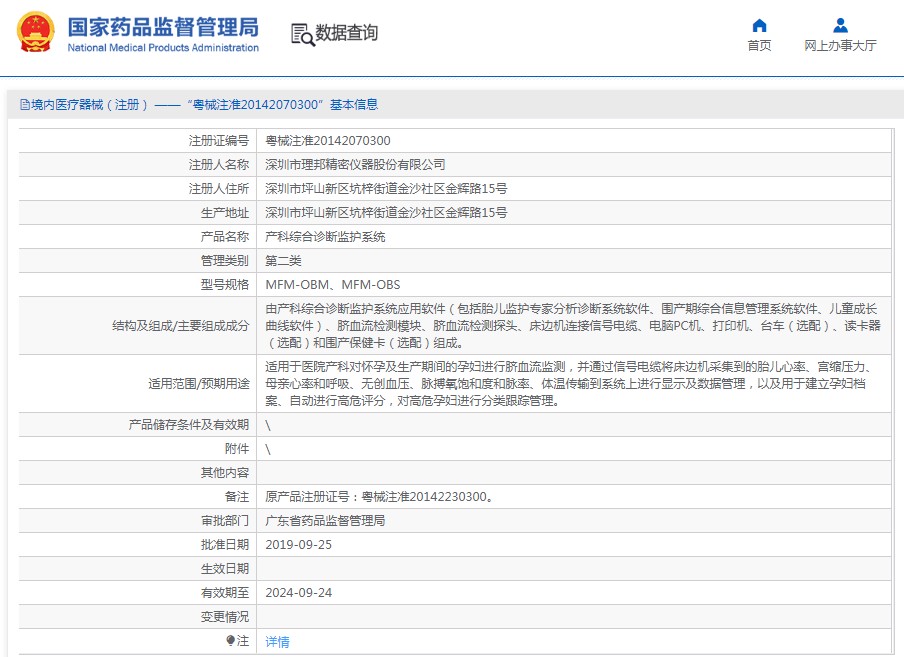Open the 详情 link
904x657 pixels.
277,641
